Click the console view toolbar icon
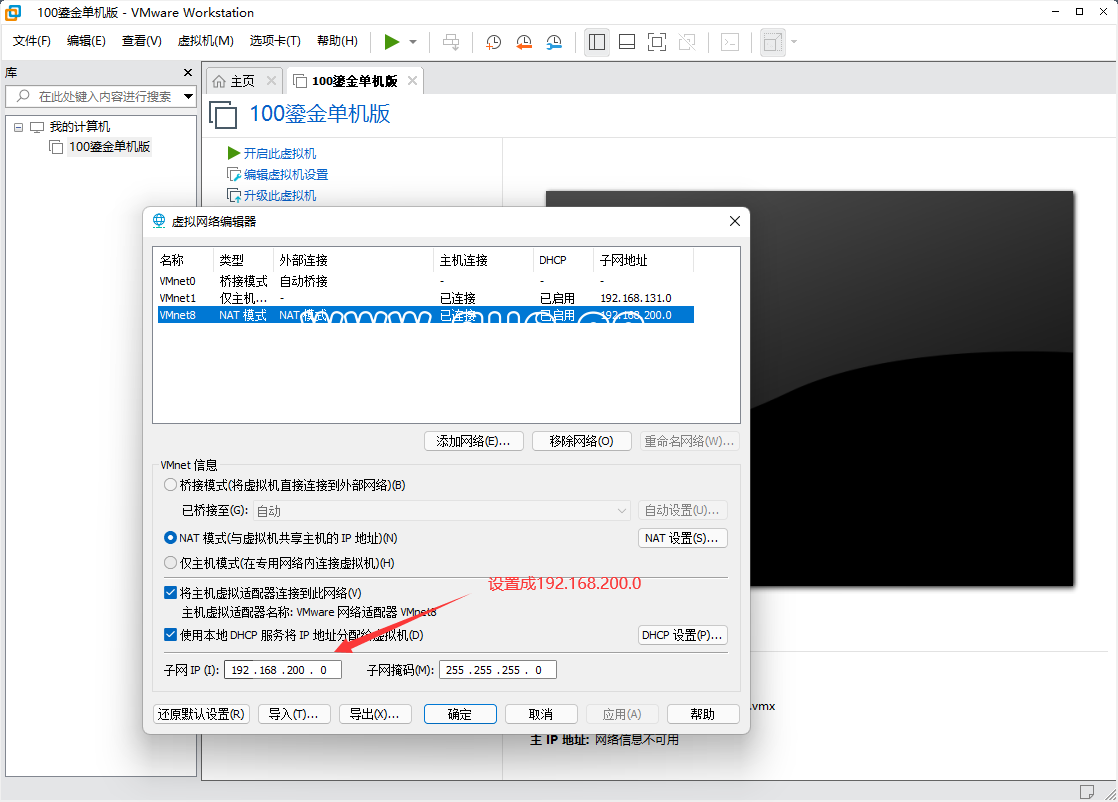Image resolution: width=1118 pixels, height=802 pixels. (730, 42)
